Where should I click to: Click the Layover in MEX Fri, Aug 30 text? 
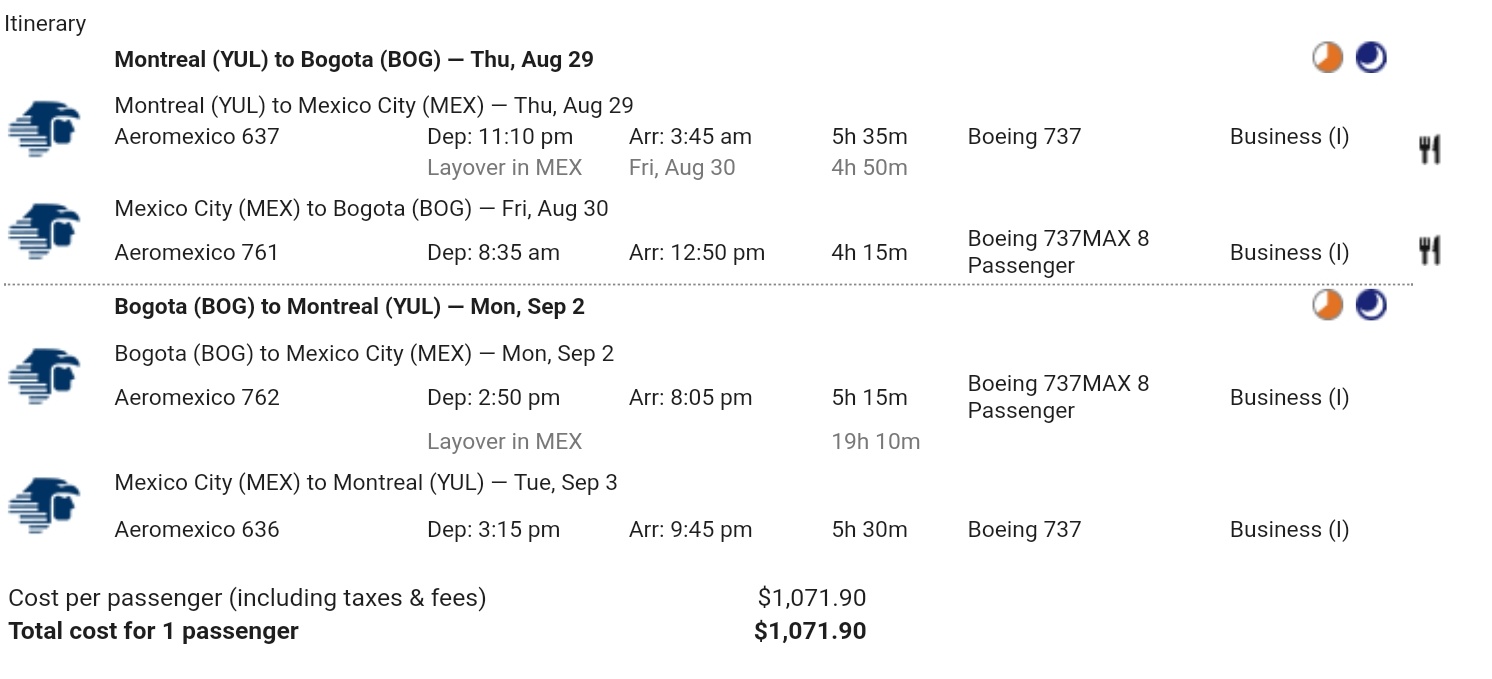504,167
